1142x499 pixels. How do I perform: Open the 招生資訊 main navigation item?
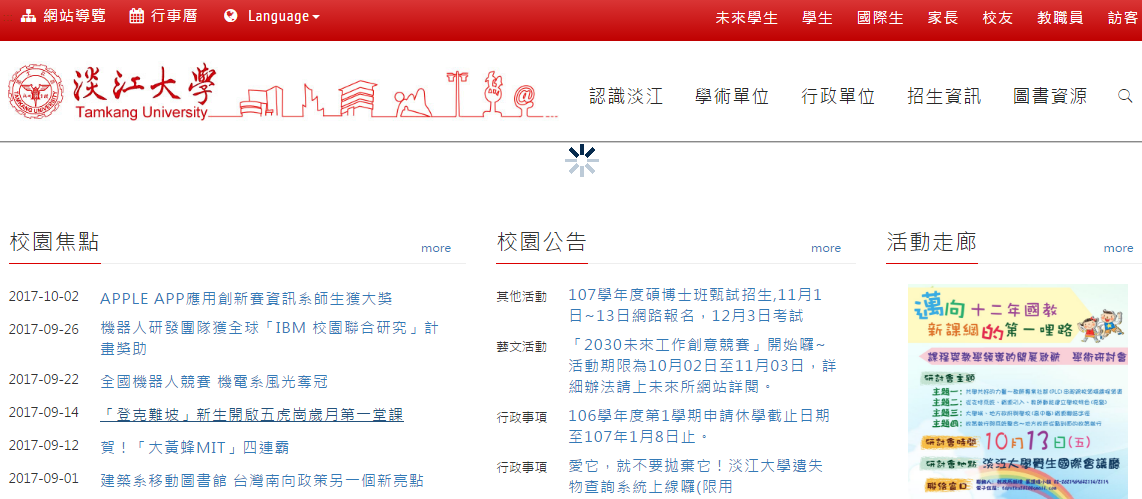click(x=945, y=96)
